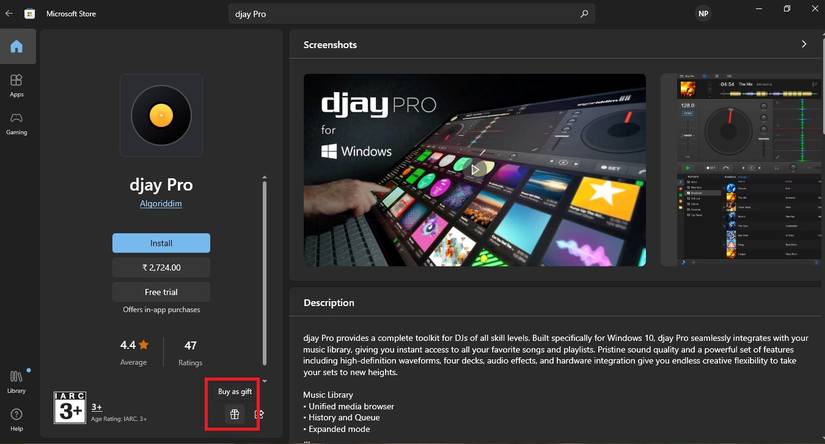Start the Free trial

[161, 291]
